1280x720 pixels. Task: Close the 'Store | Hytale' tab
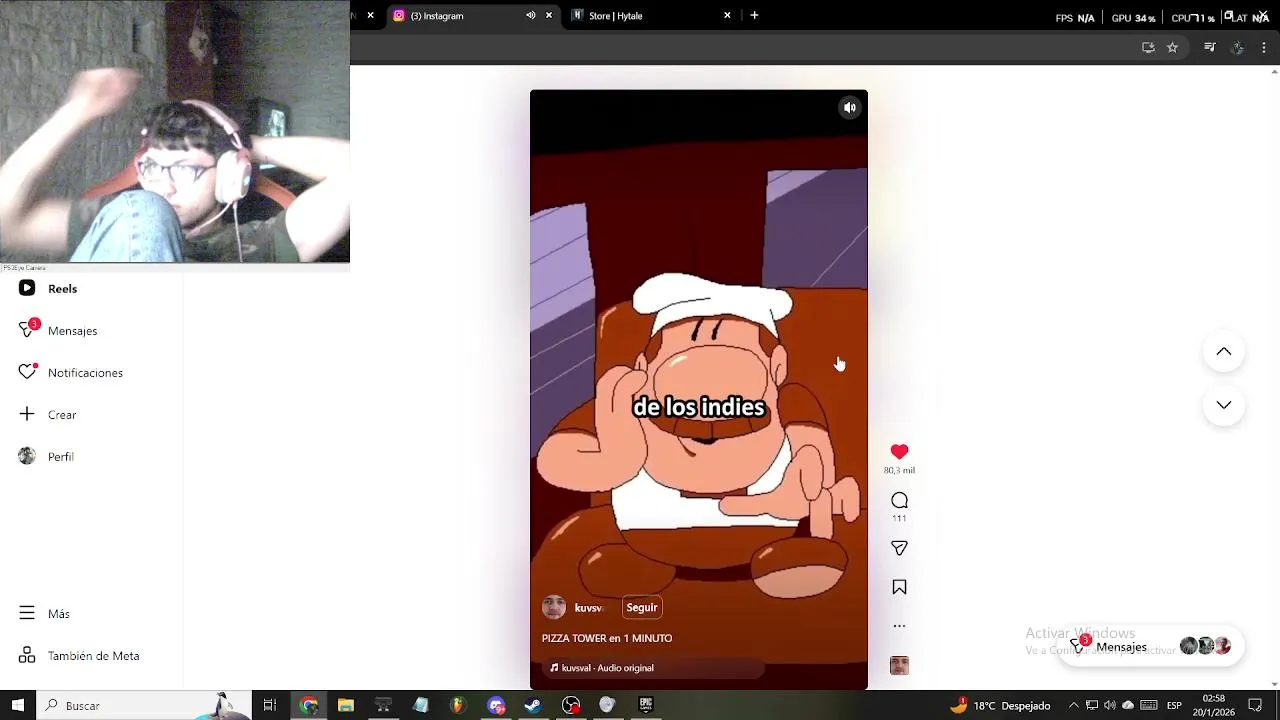pos(727,16)
